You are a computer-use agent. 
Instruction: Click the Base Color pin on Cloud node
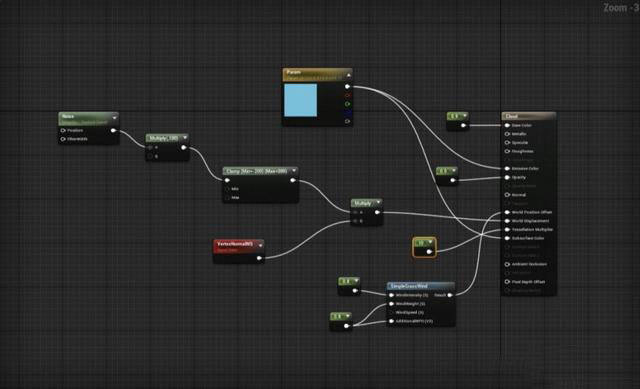(507, 125)
